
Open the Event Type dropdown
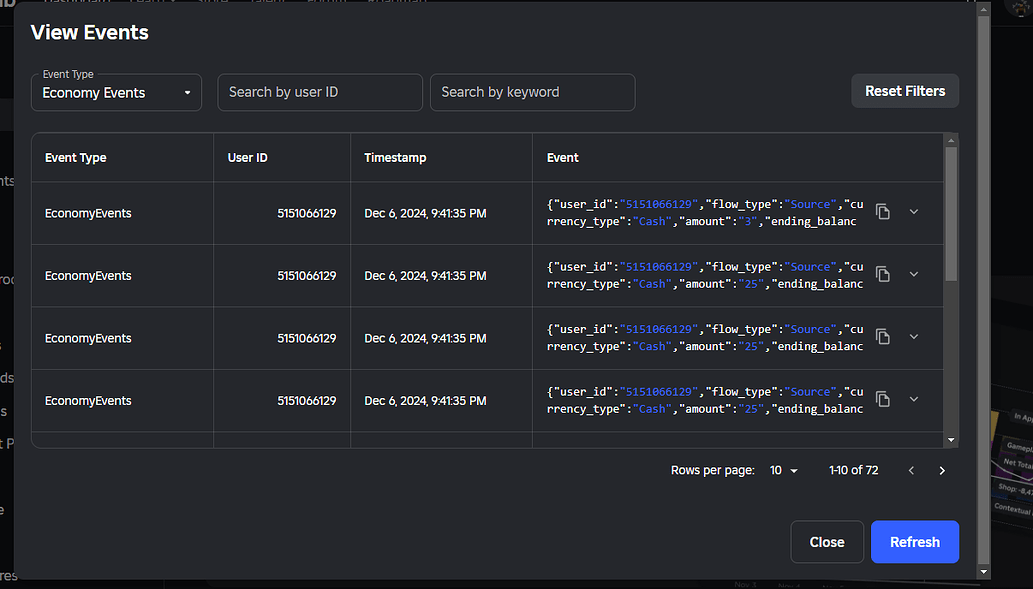point(116,92)
